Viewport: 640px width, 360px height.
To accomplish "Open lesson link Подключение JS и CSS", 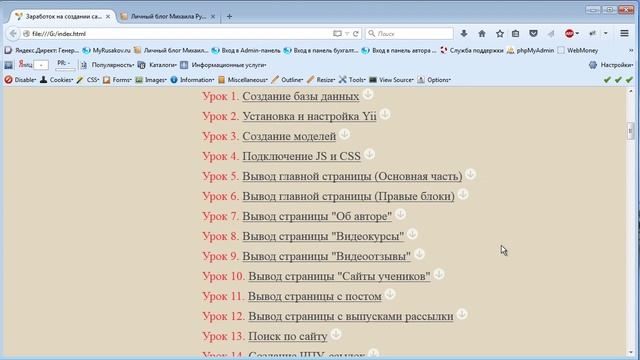I will [302, 156].
